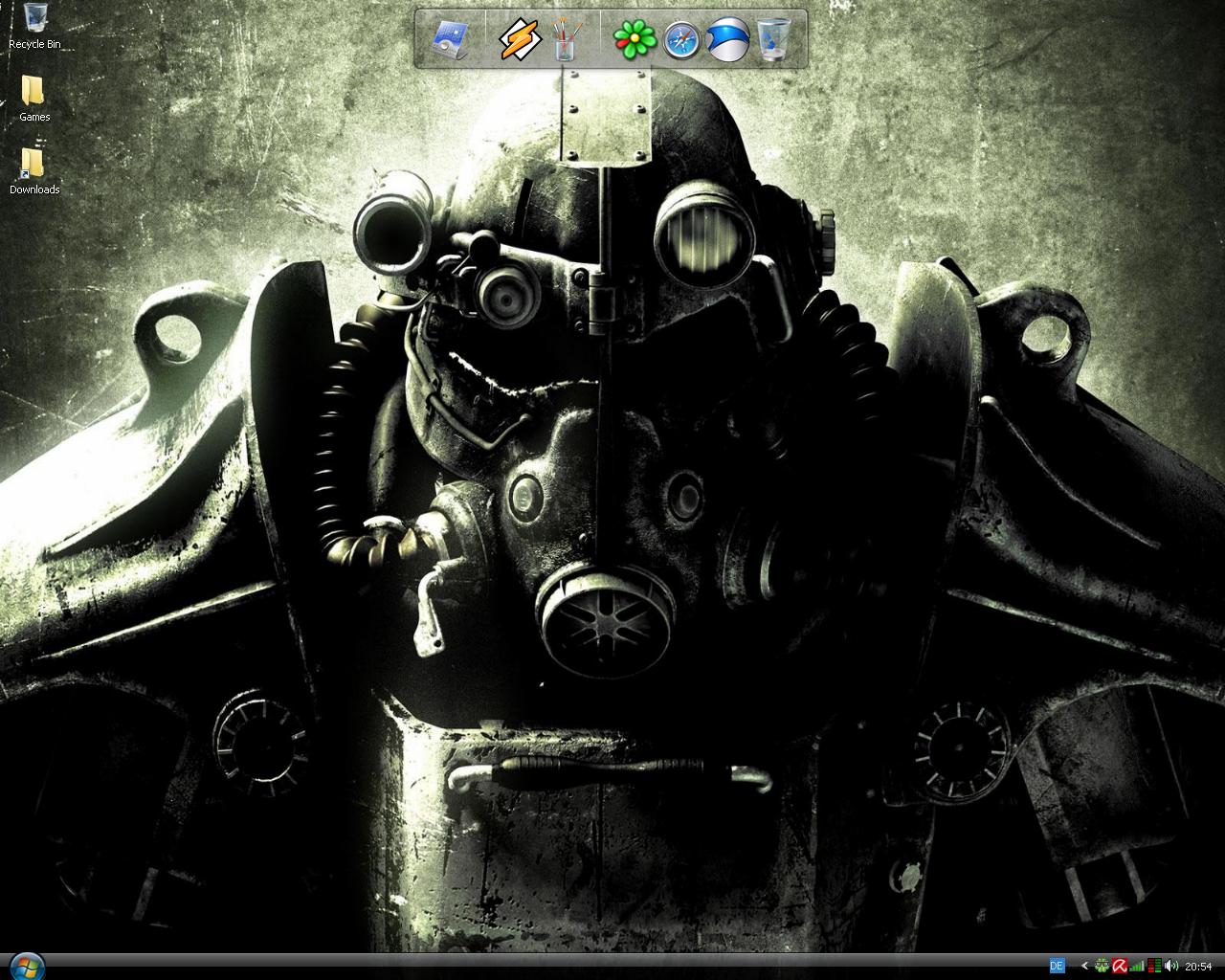Select the Games folder on desktop
Screen dimensions: 1225x980
click(34, 99)
